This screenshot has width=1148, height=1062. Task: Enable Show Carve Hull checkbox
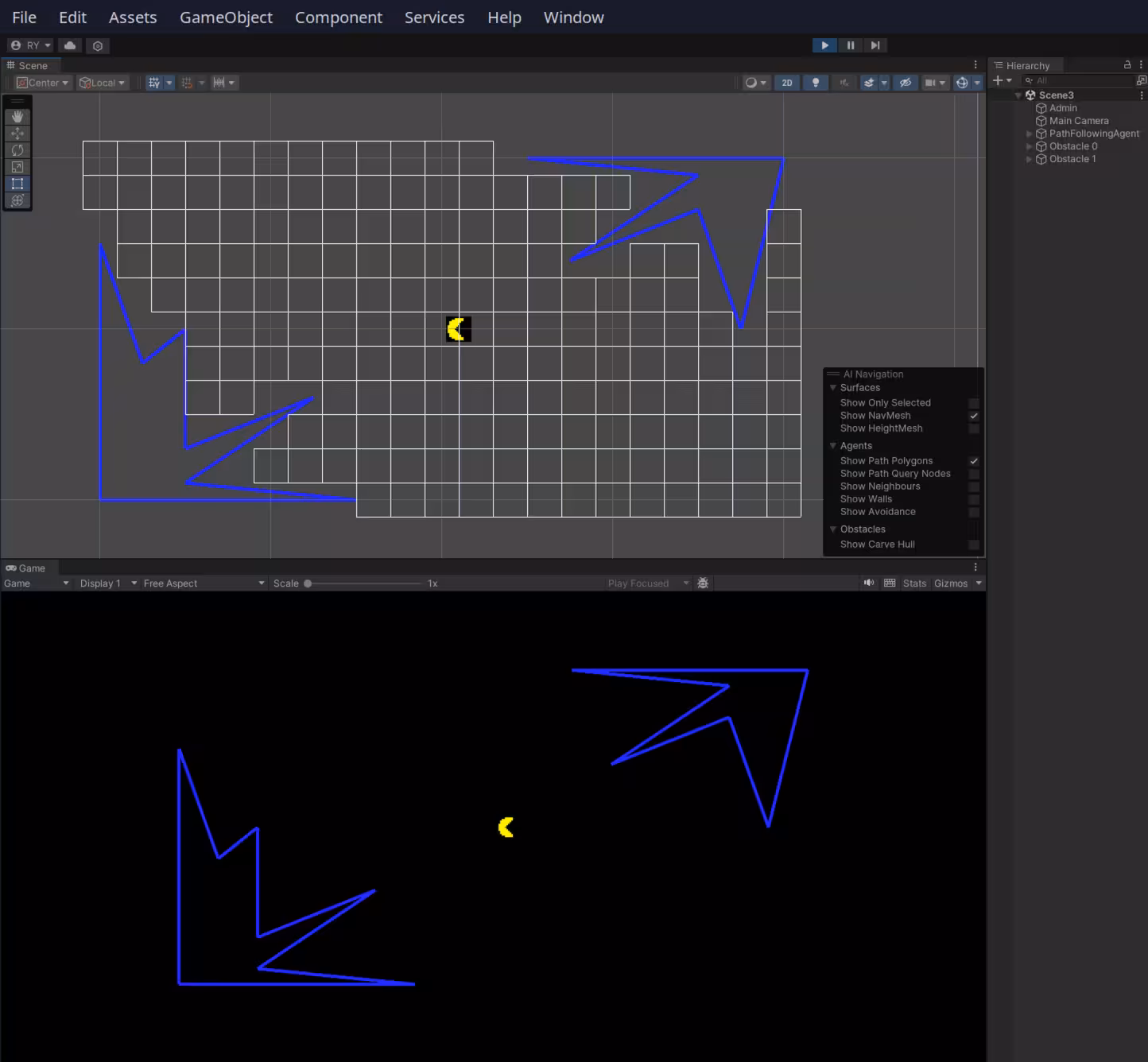click(x=974, y=545)
